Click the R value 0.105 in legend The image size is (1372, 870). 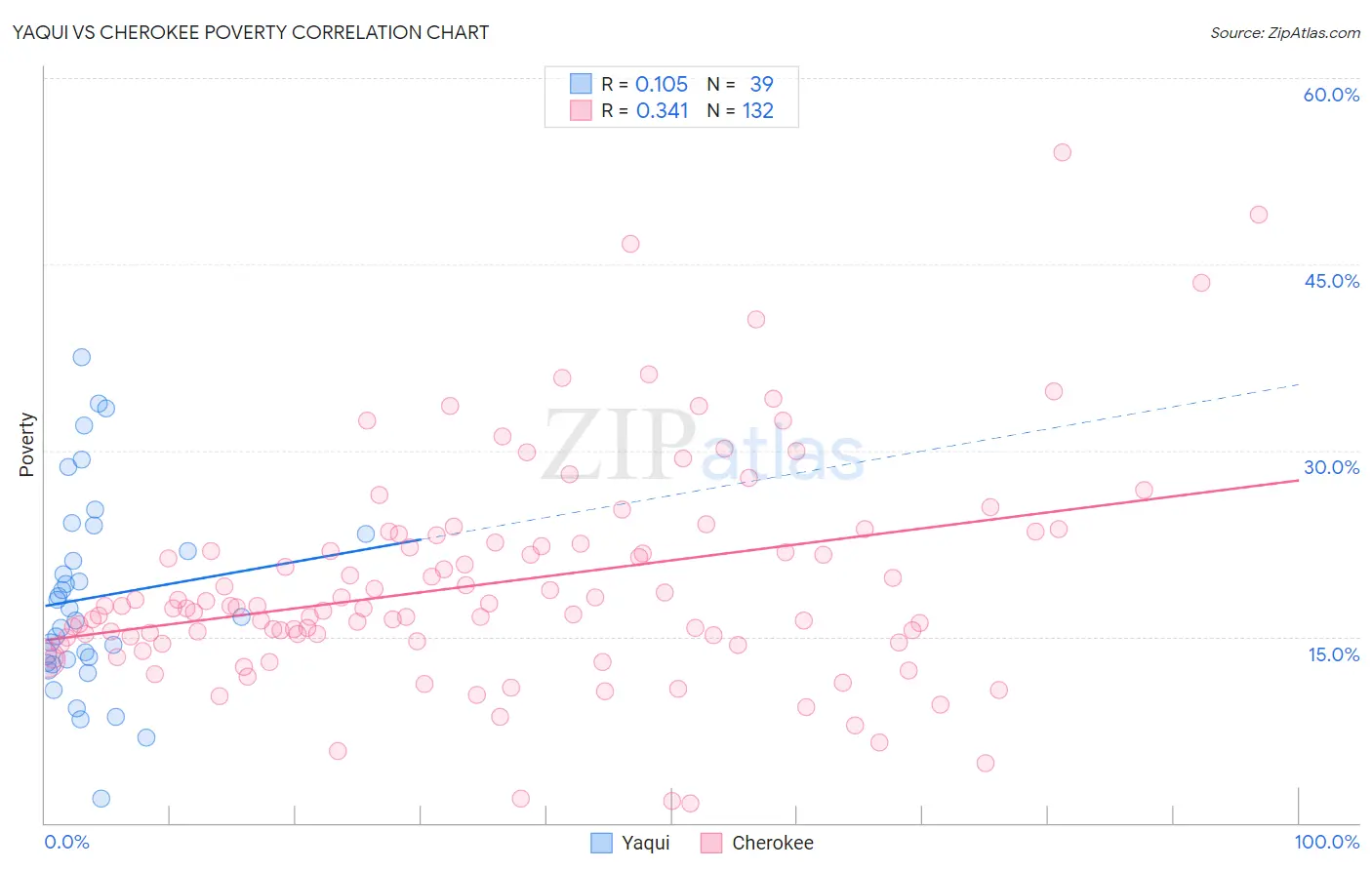[662, 84]
